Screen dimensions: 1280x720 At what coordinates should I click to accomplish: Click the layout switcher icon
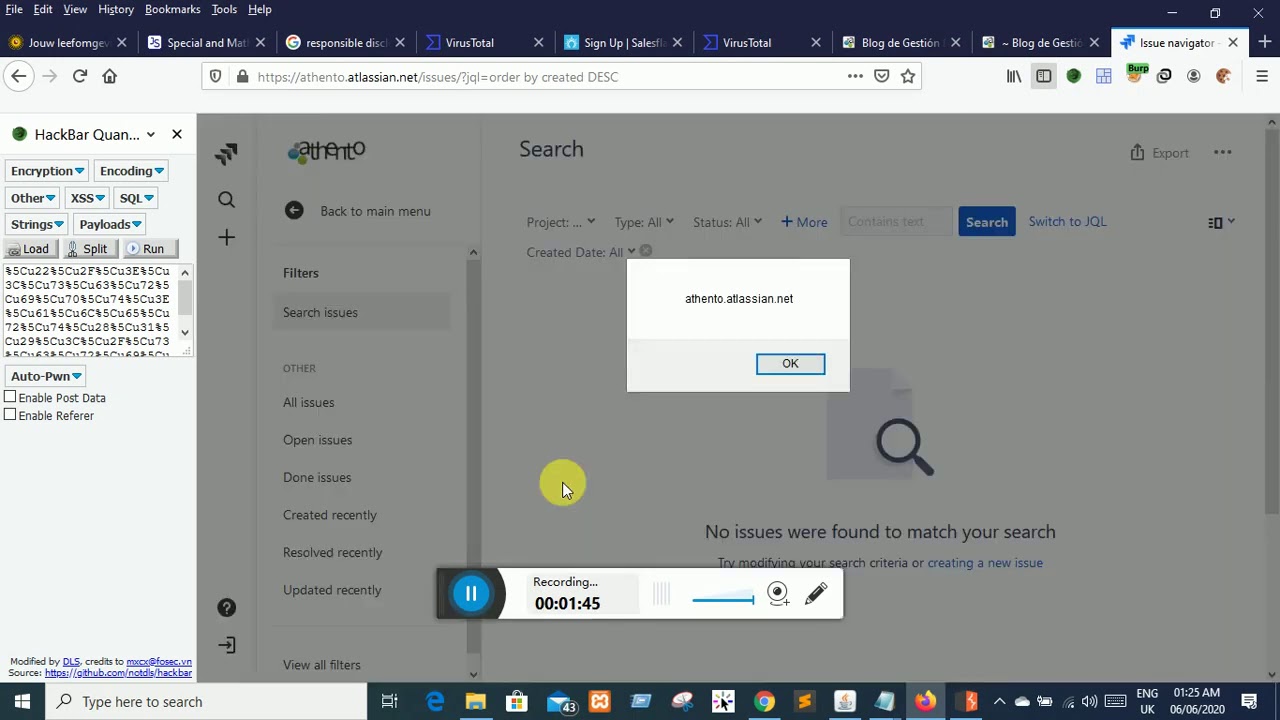click(x=1220, y=222)
